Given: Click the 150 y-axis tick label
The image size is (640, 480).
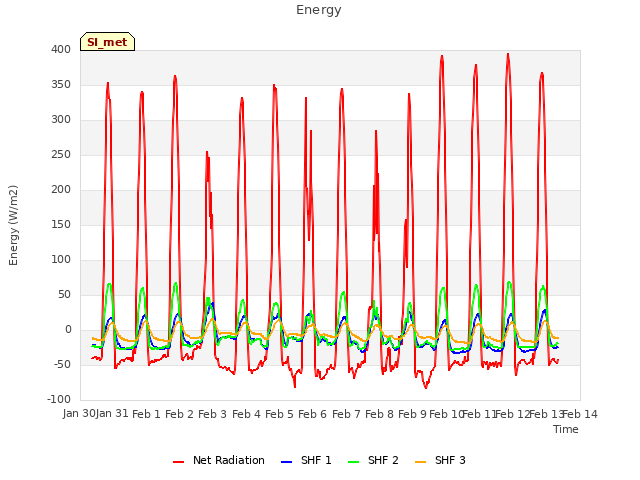Looking at the screenshot, I should [61, 224].
